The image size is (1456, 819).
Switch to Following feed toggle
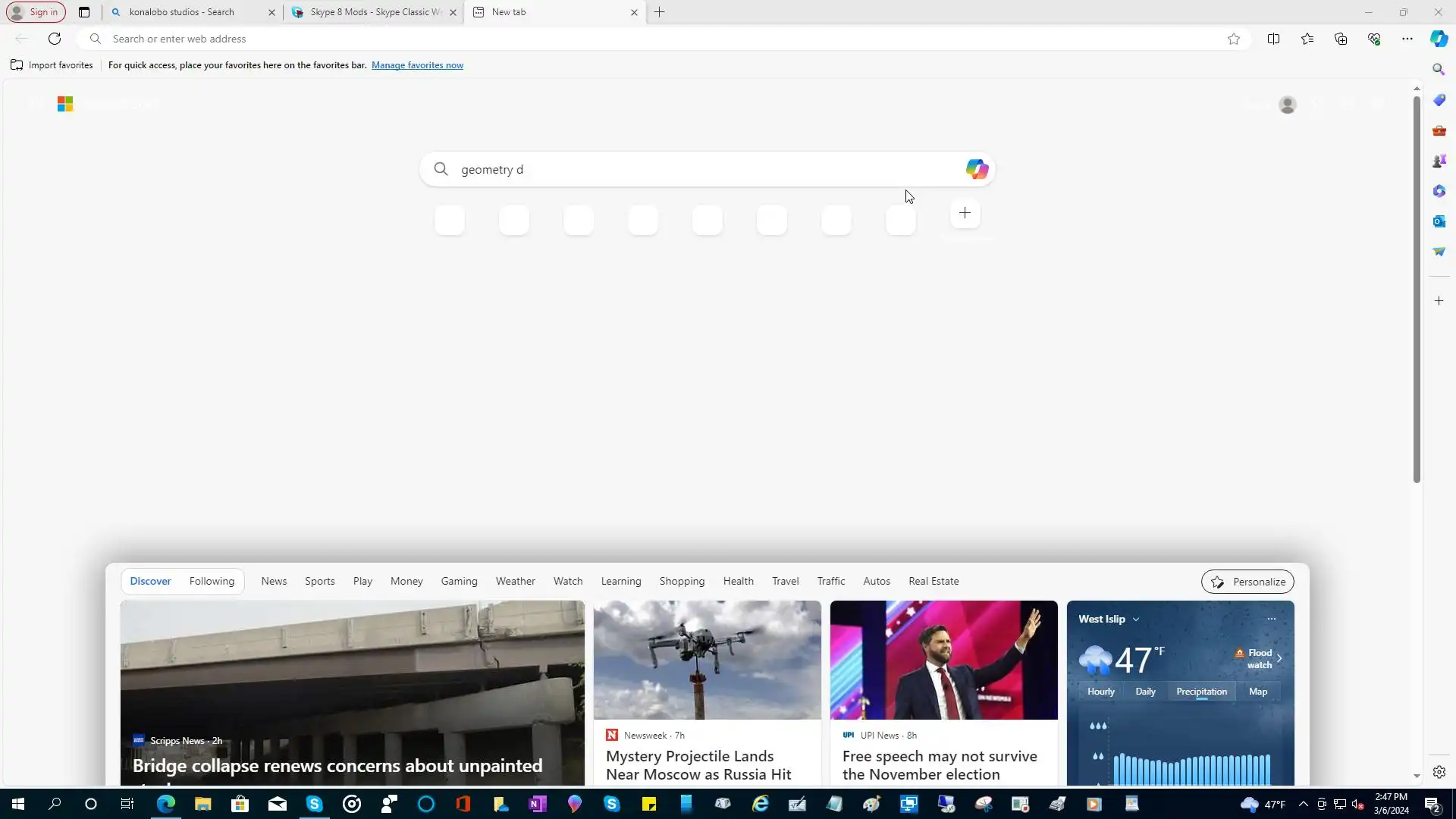pyautogui.click(x=212, y=581)
